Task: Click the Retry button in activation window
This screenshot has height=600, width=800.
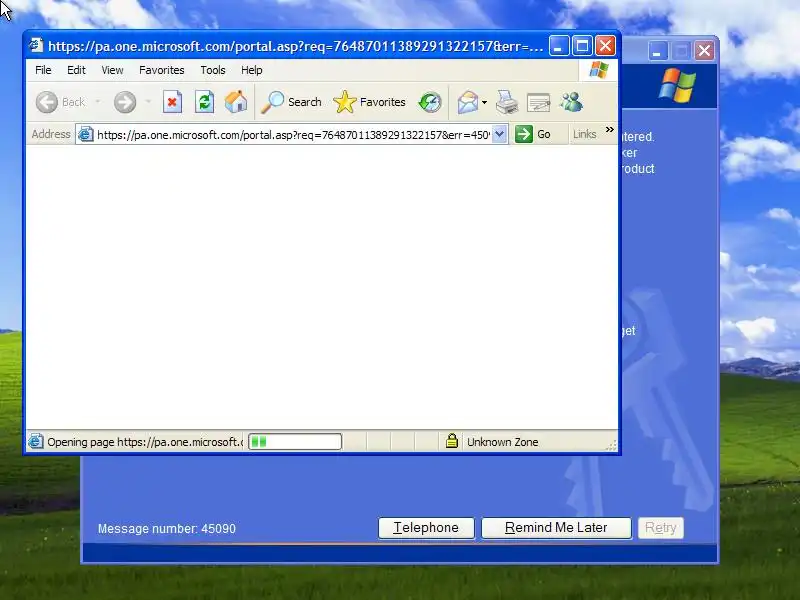Action: click(x=660, y=528)
